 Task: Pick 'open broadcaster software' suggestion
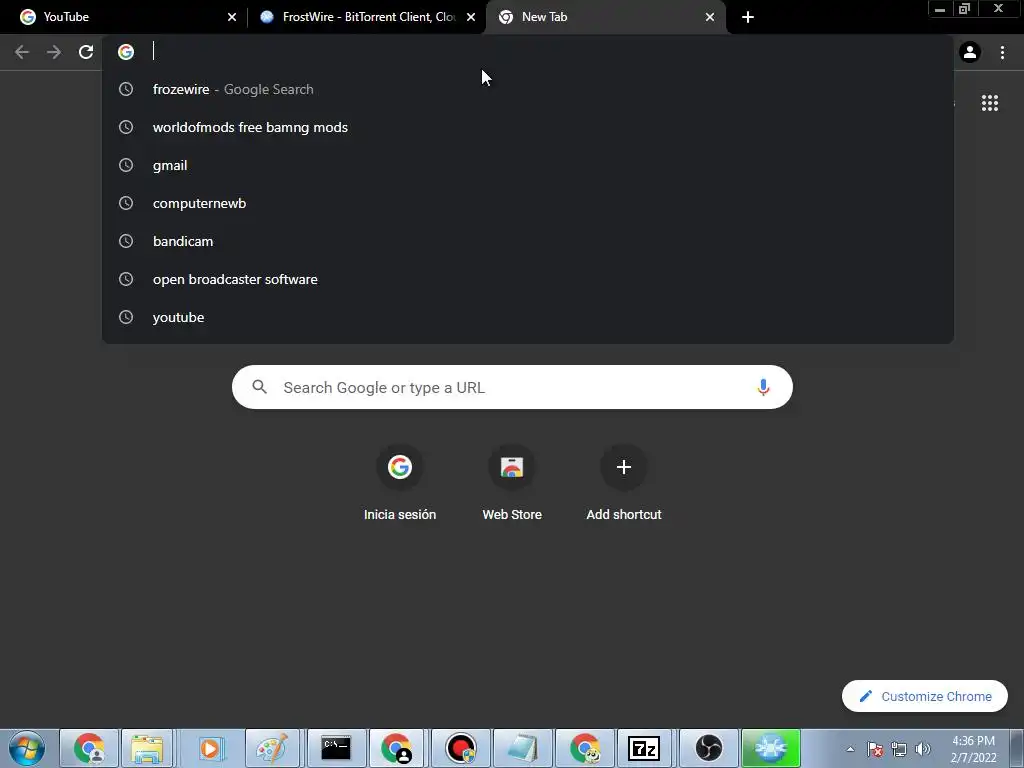tap(528, 279)
